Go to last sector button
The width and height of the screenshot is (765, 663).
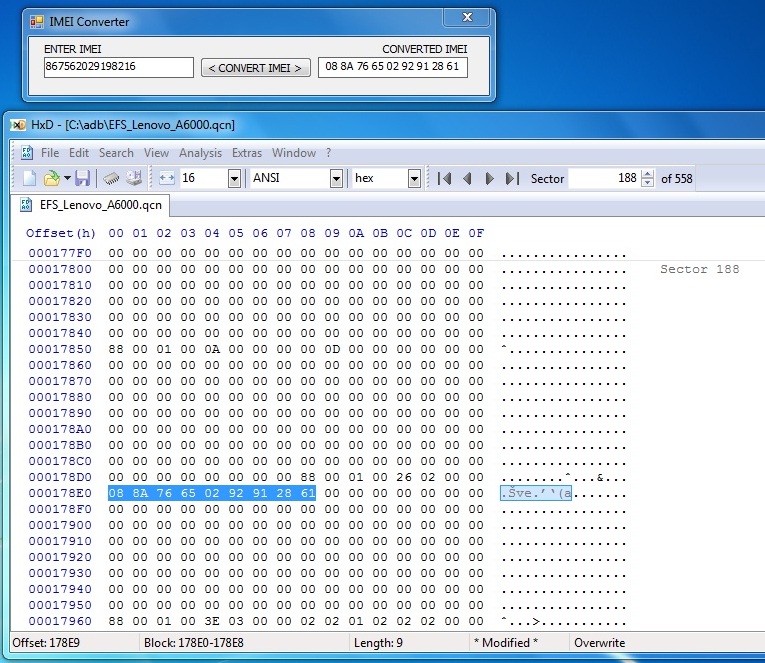512,179
